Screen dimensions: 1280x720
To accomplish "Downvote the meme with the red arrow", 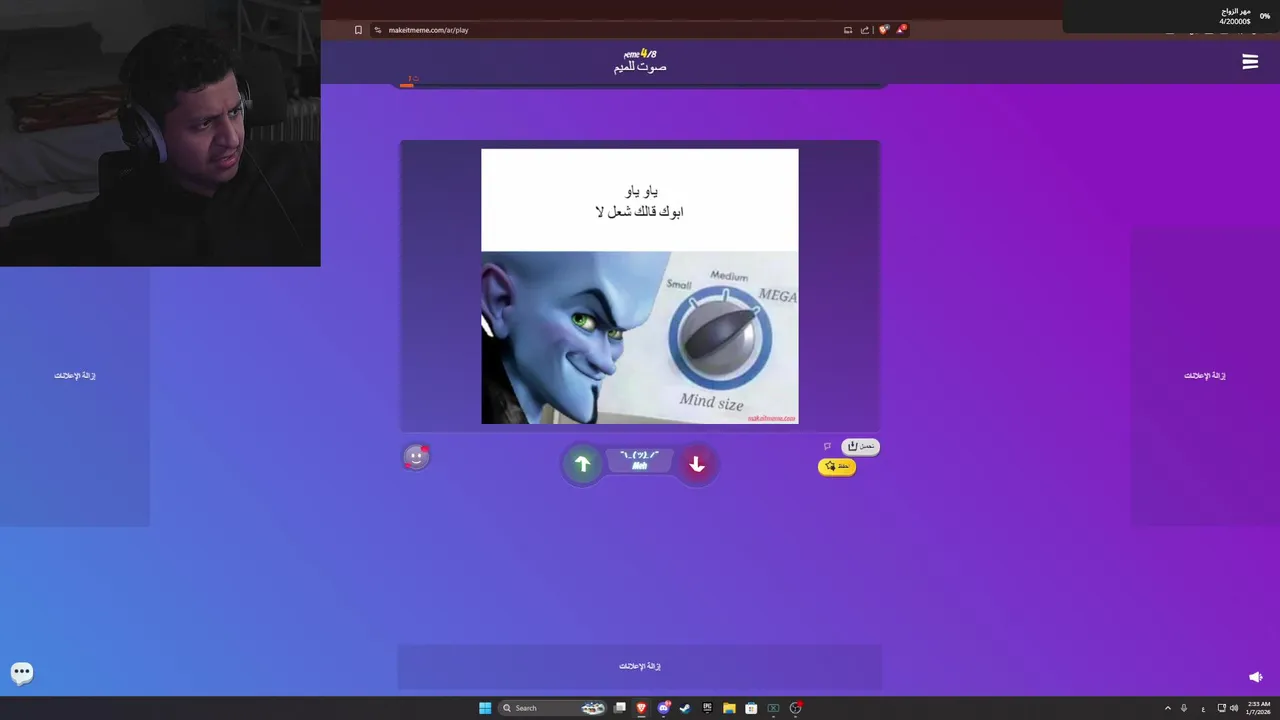I will 697,464.
